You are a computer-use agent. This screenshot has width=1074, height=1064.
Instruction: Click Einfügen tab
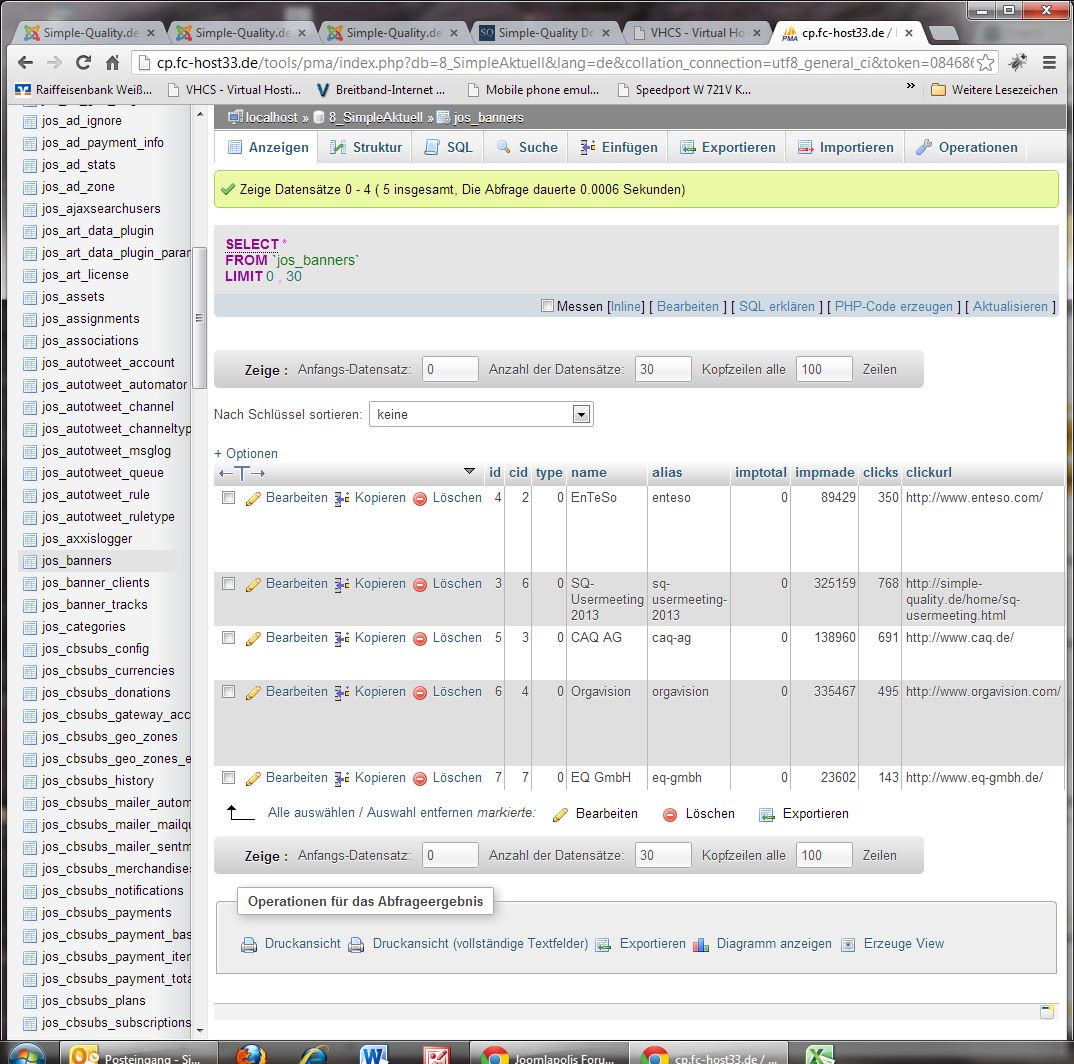(x=619, y=147)
